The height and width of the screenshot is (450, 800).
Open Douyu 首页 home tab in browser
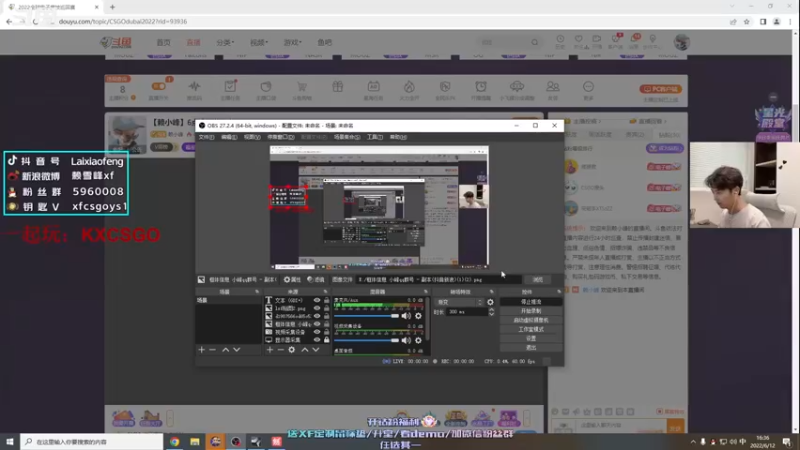coord(163,42)
